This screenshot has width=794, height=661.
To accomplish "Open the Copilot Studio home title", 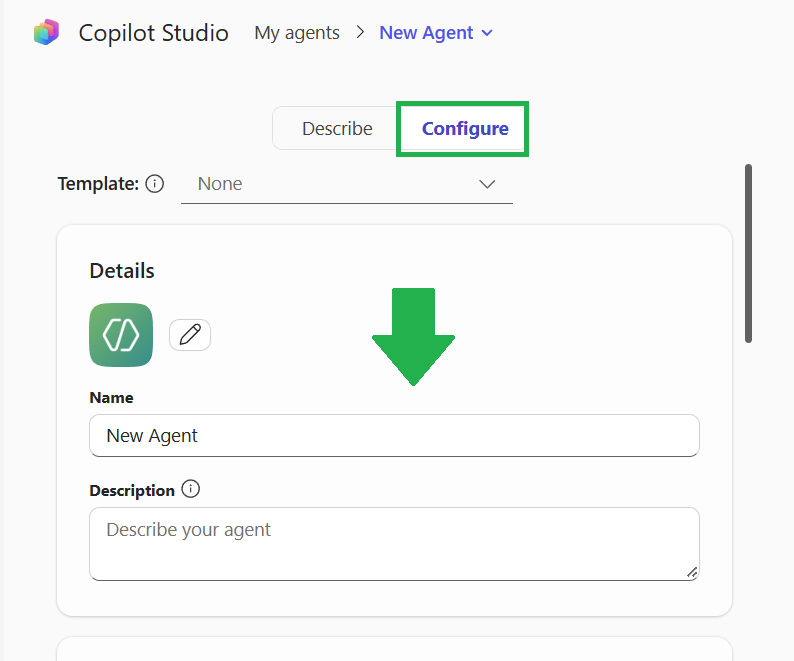I will tap(153, 33).
